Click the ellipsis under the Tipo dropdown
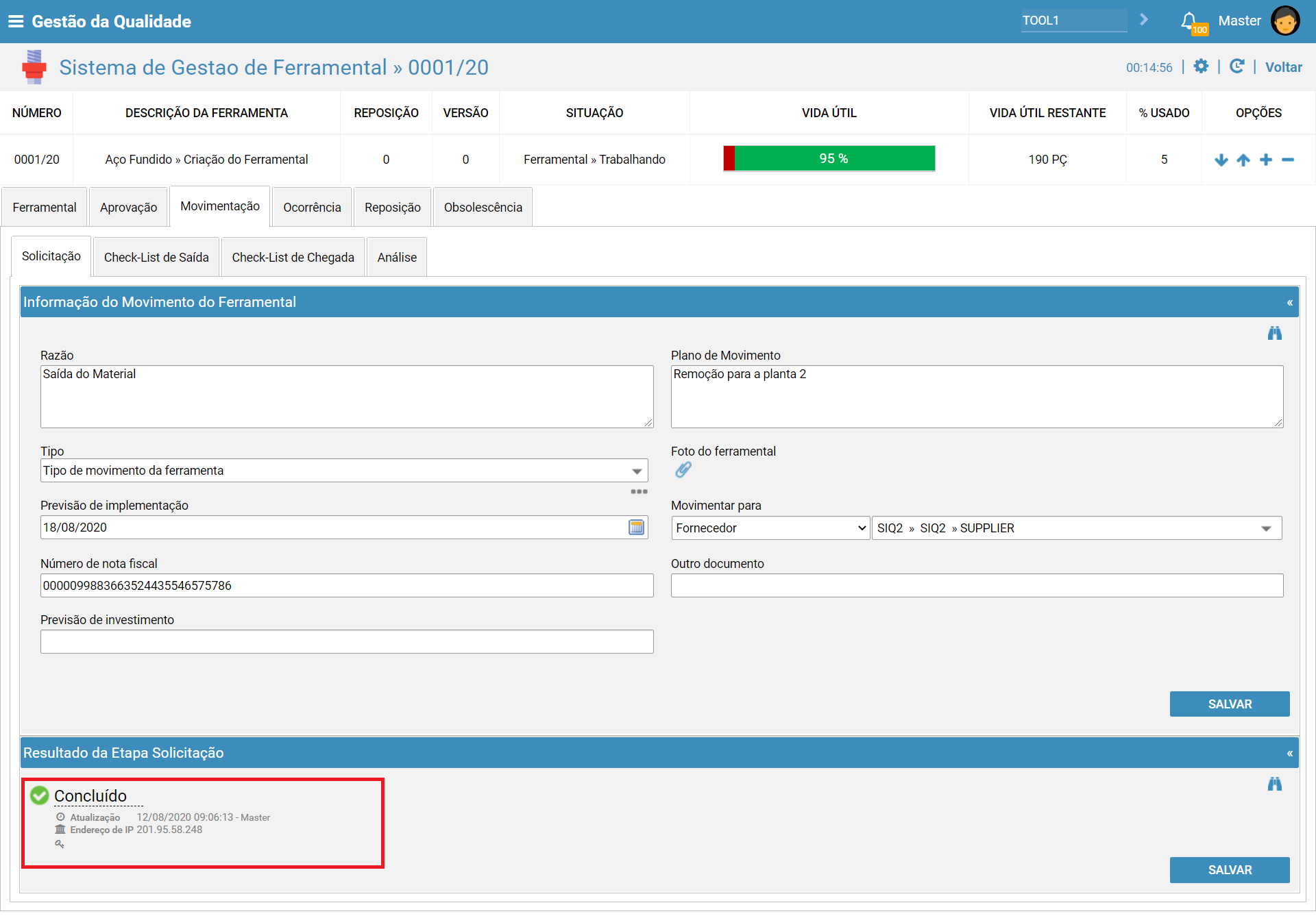This screenshot has width=1316, height=916. pos(639,492)
